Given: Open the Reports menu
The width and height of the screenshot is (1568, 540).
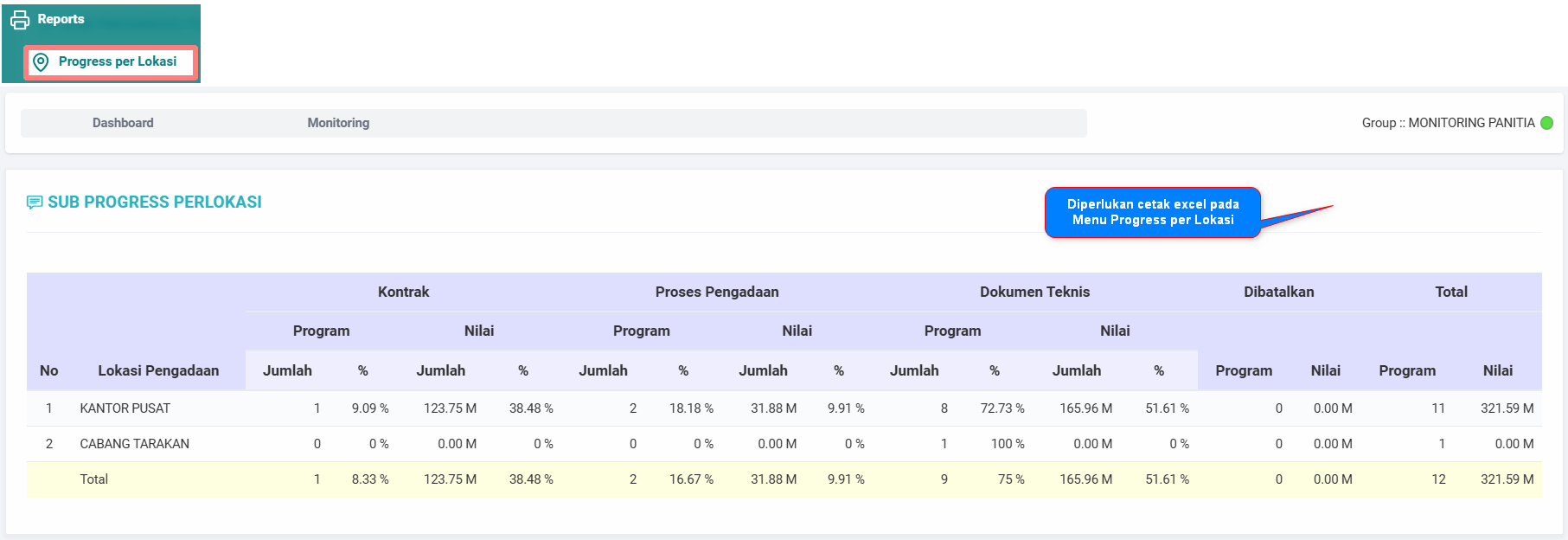Looking at the screenshot, I should (61, 19).
